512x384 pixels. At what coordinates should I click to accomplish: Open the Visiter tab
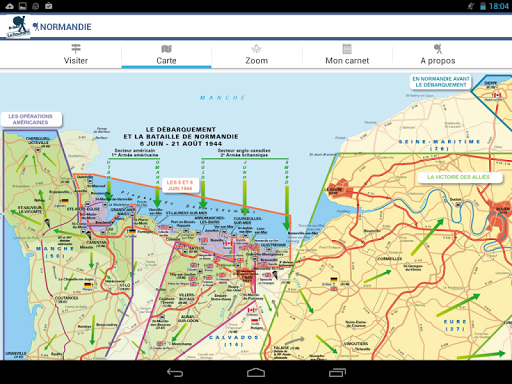[76, 54]
